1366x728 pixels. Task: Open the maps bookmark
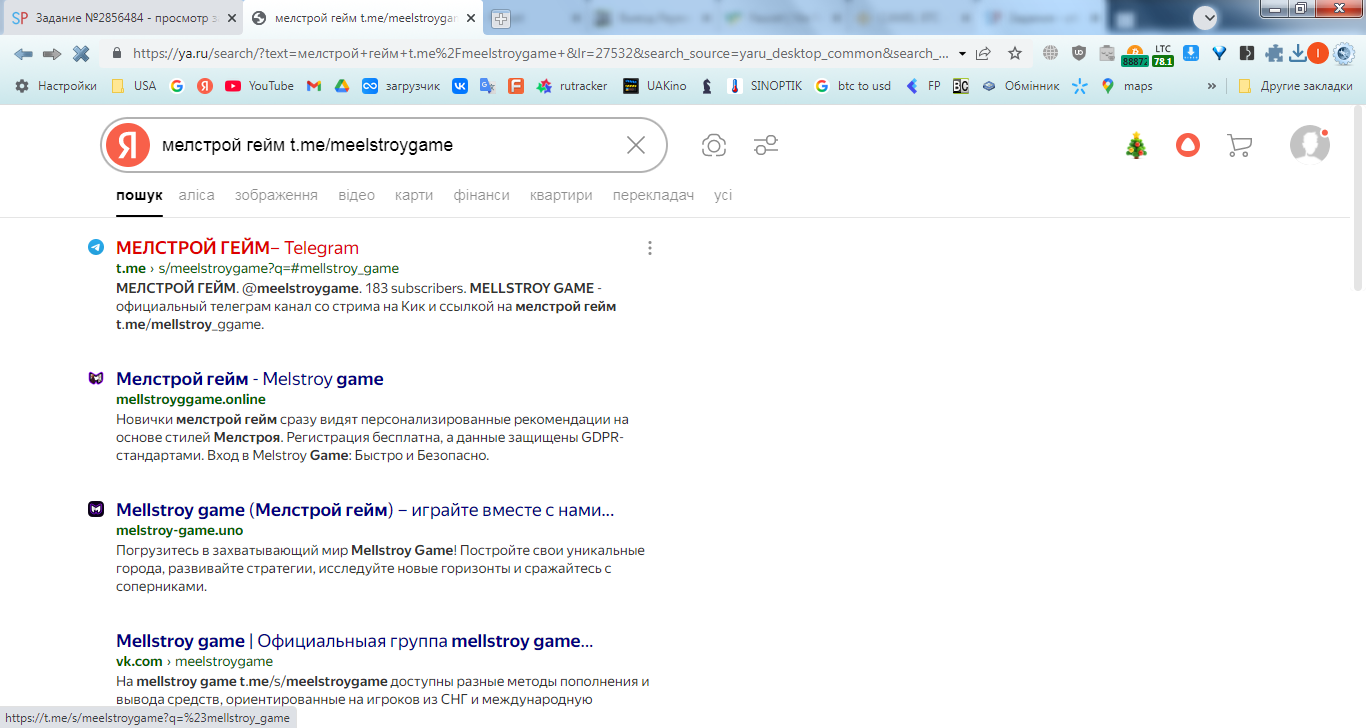[x=1127, y=86]
